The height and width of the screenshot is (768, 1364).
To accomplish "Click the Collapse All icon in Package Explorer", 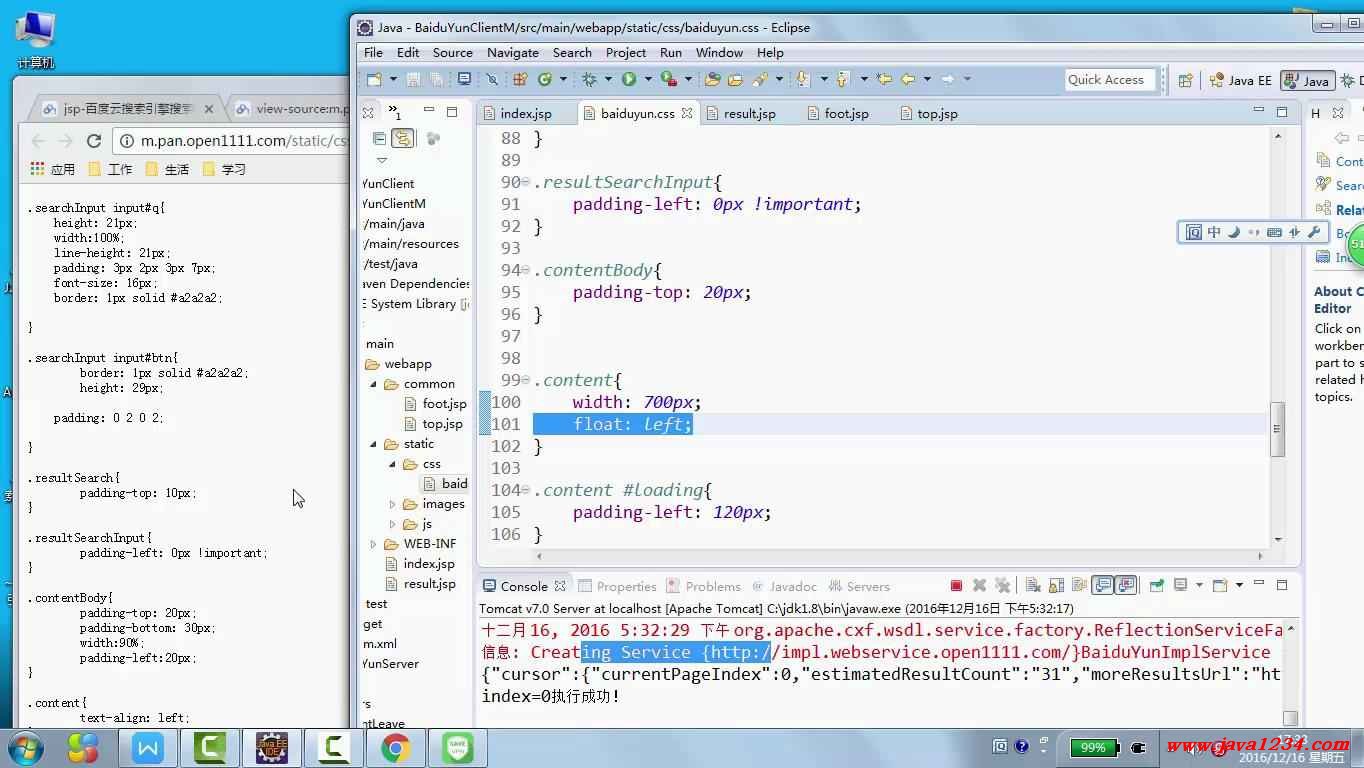I will 380,139.
